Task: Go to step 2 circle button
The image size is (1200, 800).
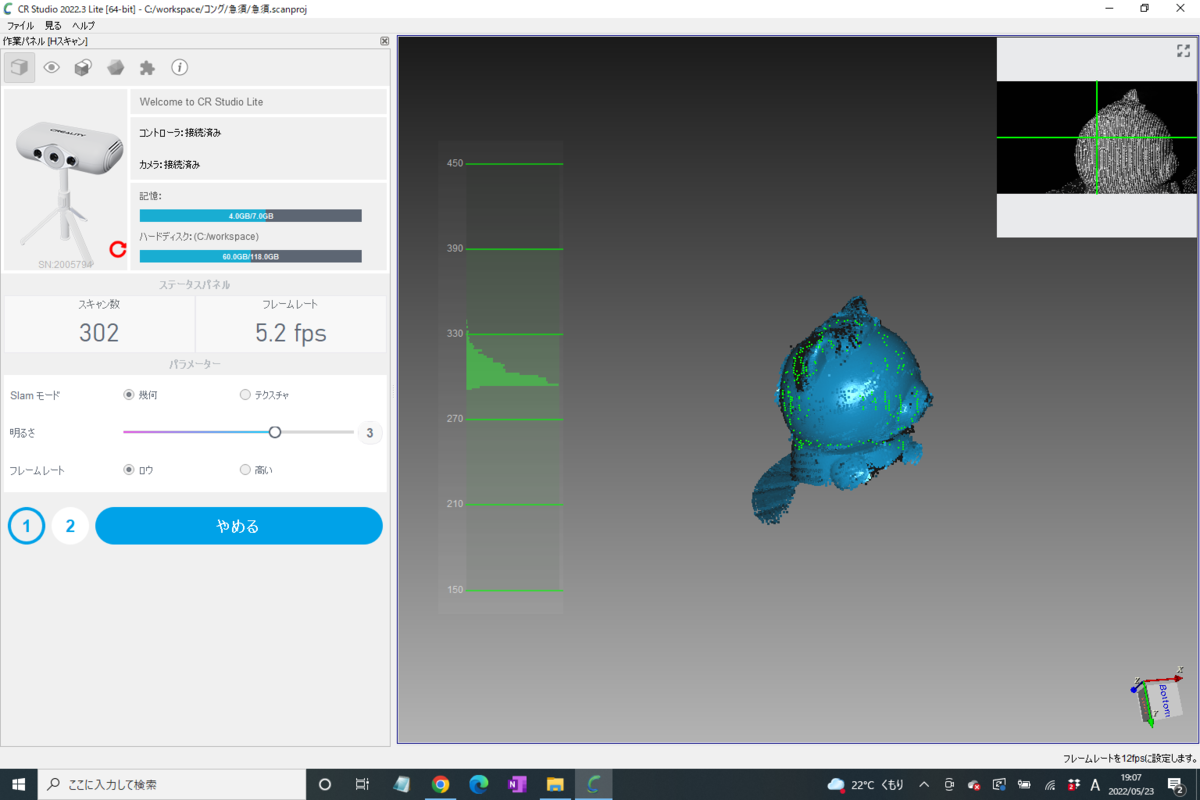Action: [x=70, y=526]
